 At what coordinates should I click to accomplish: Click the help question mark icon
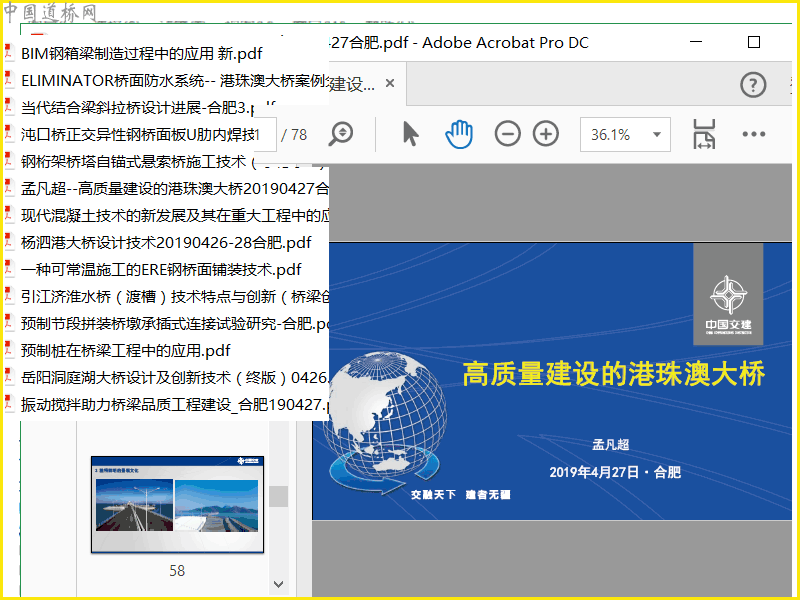(753, 85)
